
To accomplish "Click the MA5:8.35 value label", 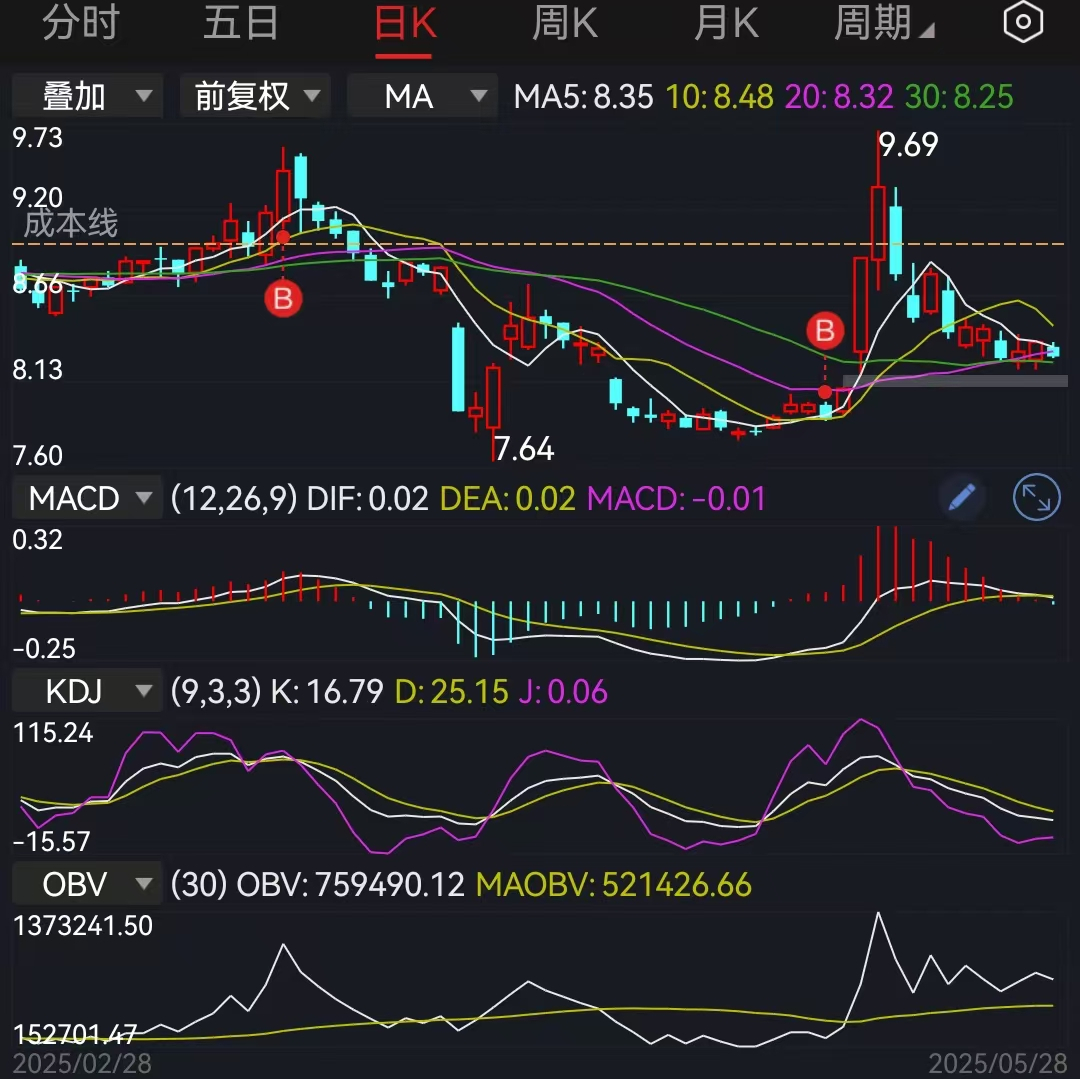I will (x=584, y=96).
